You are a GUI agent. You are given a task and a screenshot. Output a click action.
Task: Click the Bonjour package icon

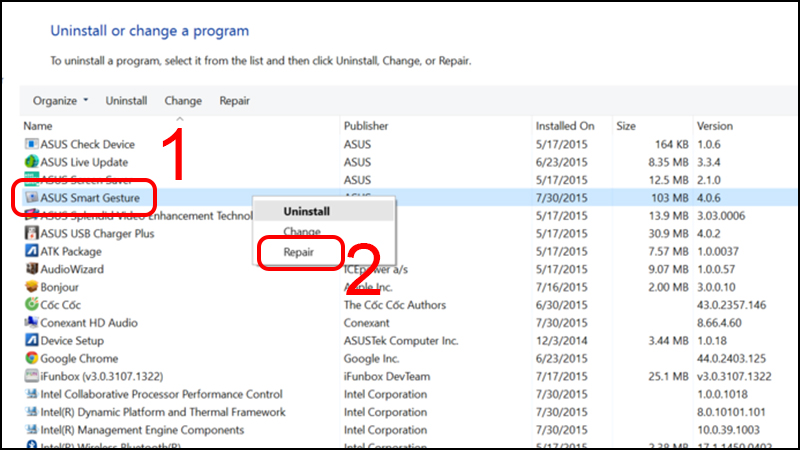31,287
